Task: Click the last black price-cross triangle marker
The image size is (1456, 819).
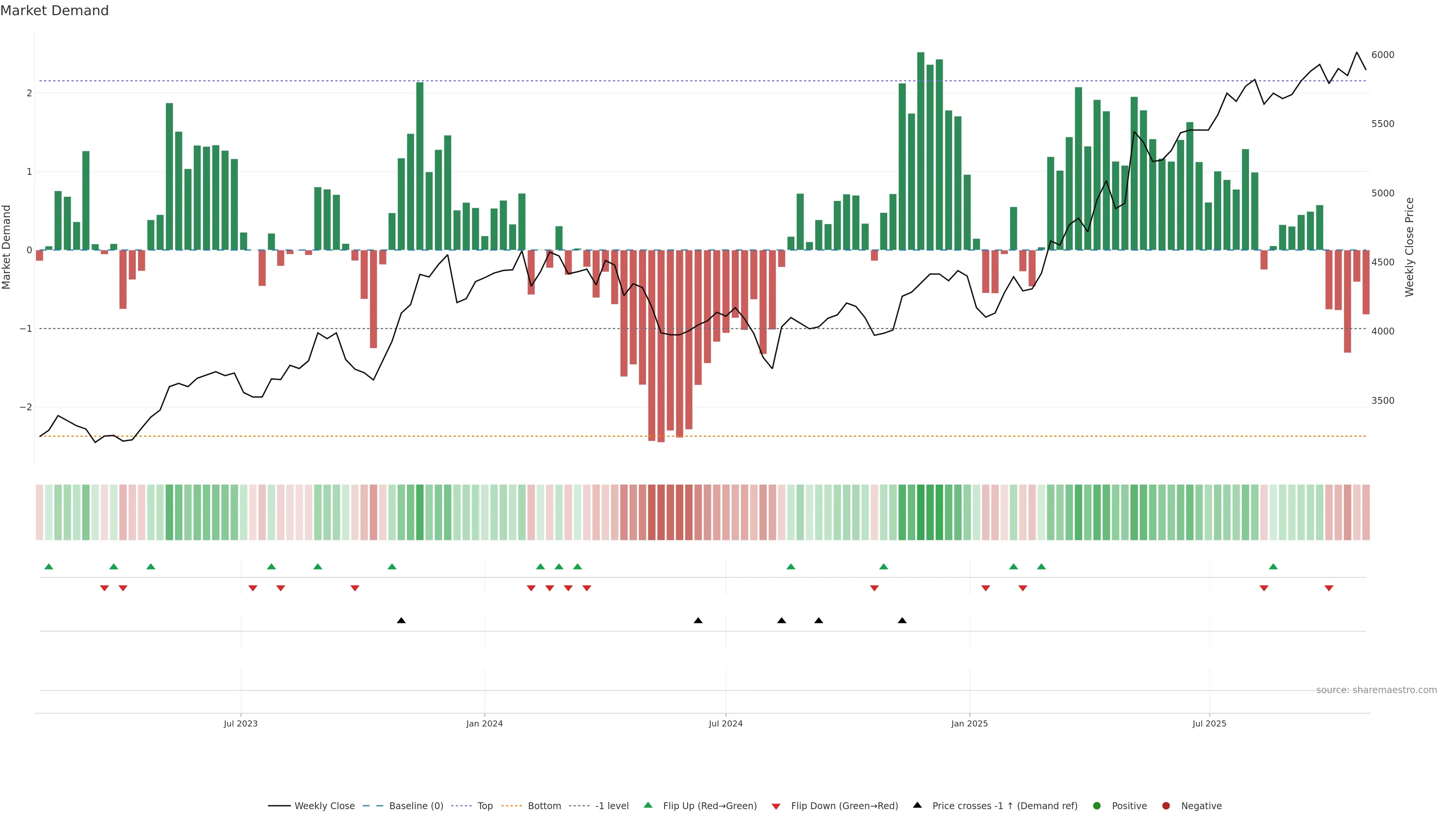Action: click(x=902, y=621)
